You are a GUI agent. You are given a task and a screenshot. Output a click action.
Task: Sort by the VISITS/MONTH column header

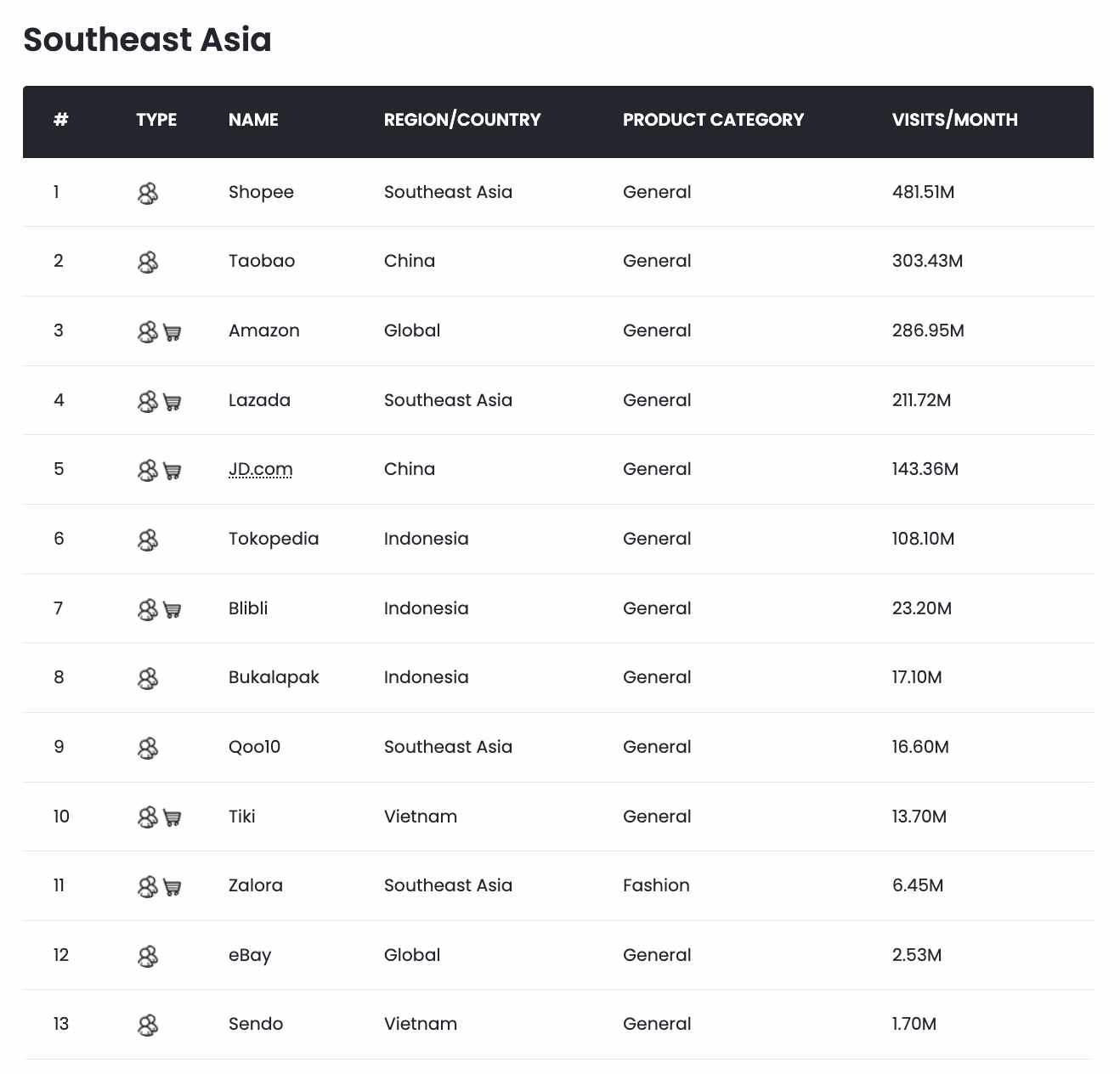[954, 120]
